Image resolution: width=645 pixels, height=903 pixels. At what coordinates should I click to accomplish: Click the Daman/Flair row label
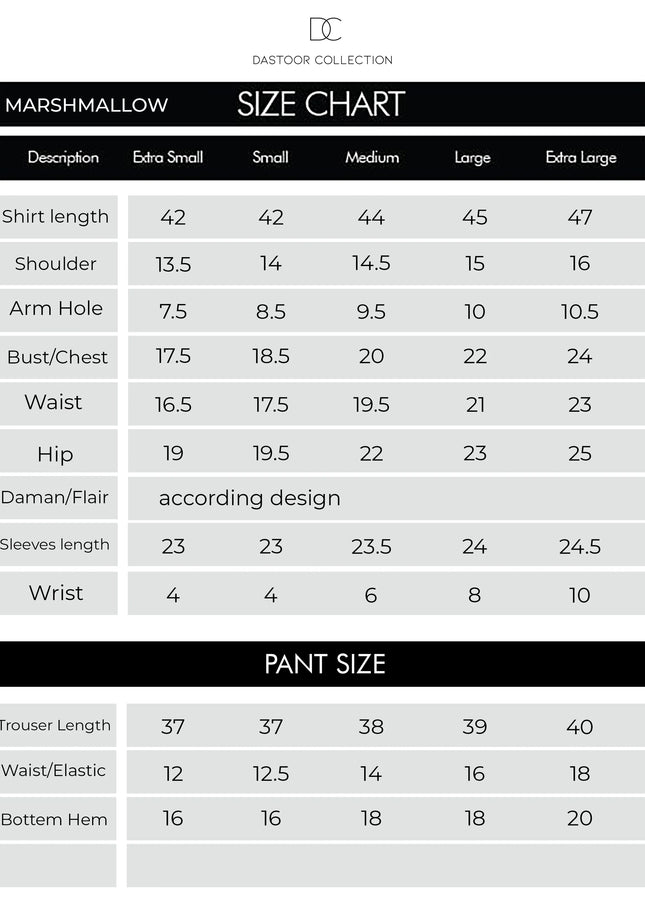tap(55, 497)
